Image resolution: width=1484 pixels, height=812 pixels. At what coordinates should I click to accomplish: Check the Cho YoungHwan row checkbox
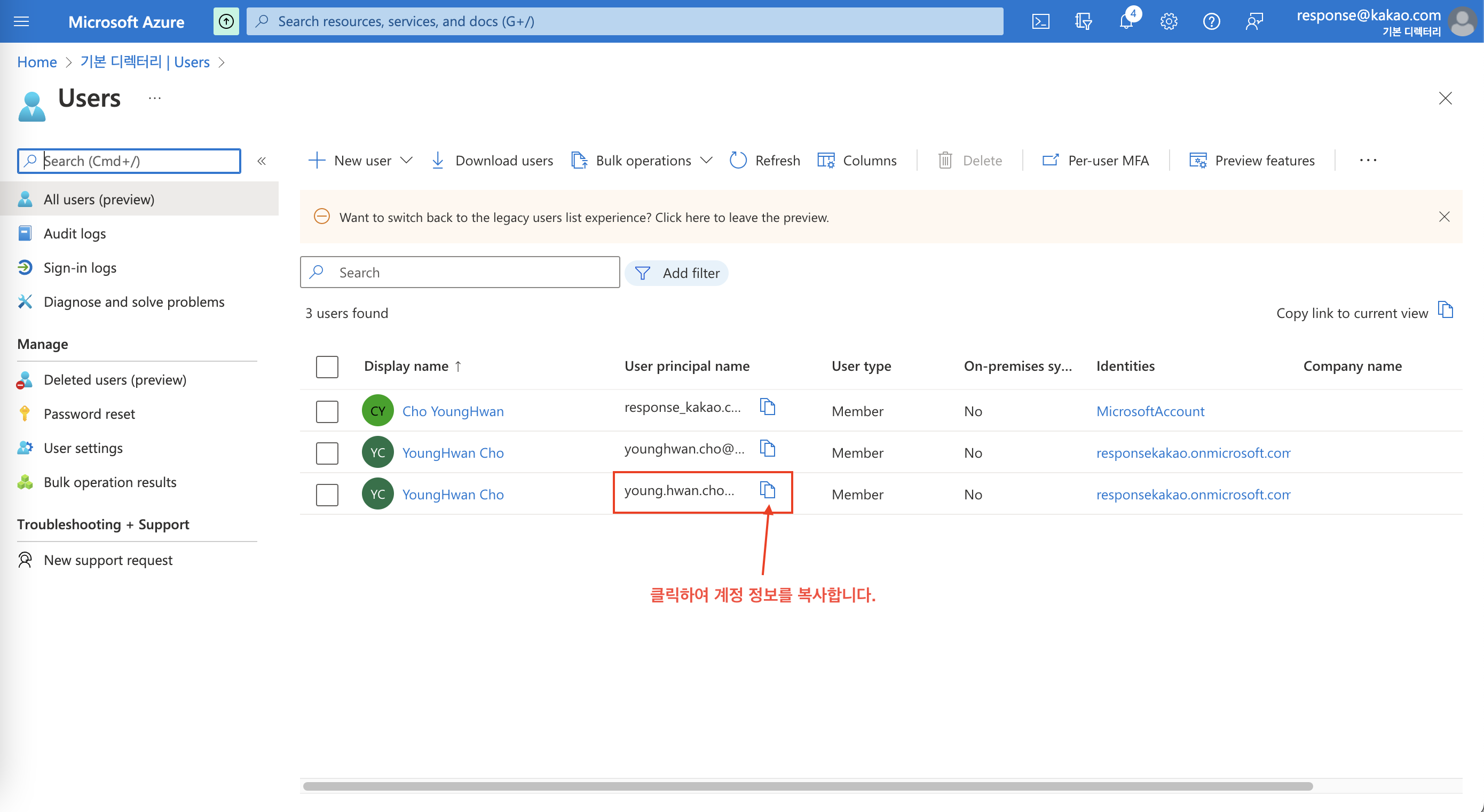coord(327,411)
